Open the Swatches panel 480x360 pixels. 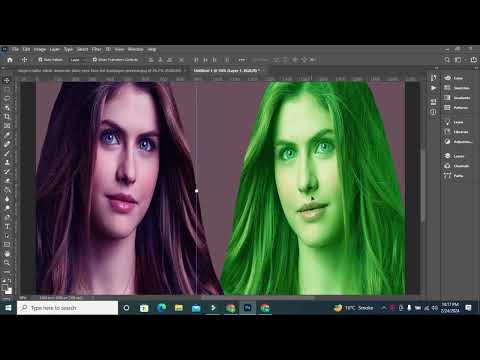pos(457,88)
